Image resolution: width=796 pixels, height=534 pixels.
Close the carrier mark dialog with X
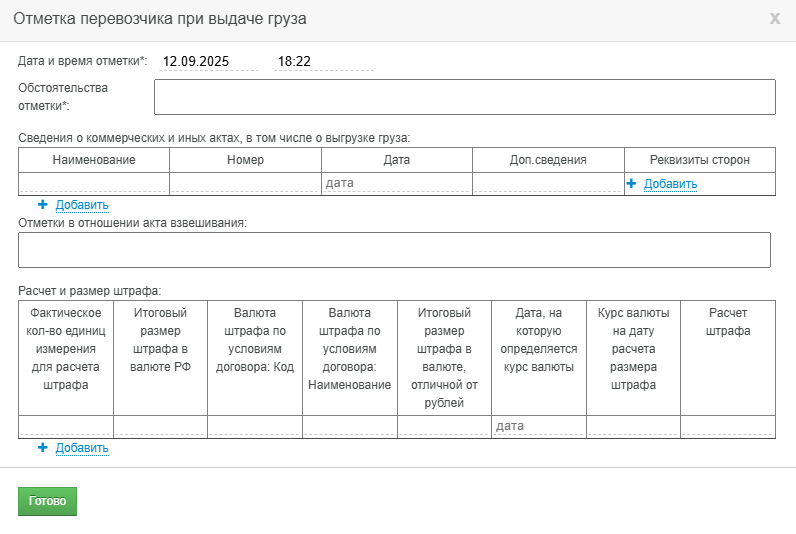(774, 19)
